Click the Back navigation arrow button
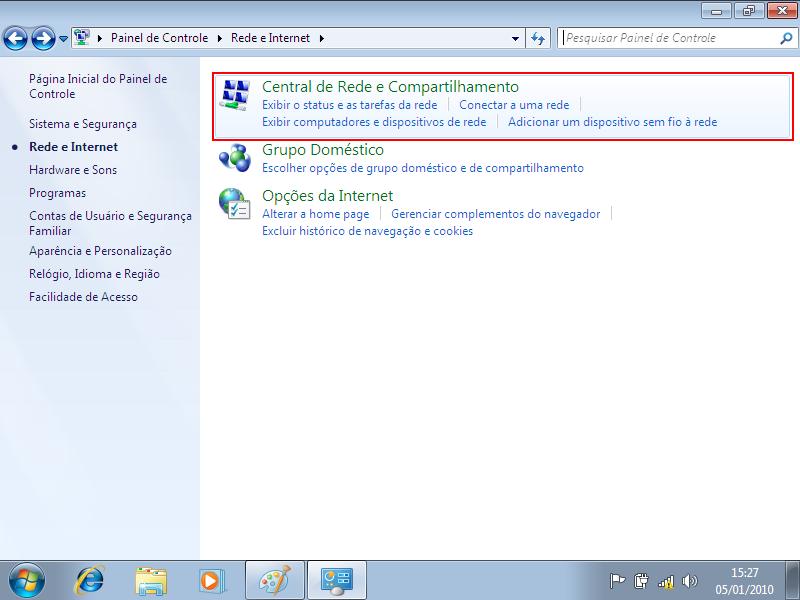This screenshot has height=600, width=800. pyautogui.click(x=17, y=39)
